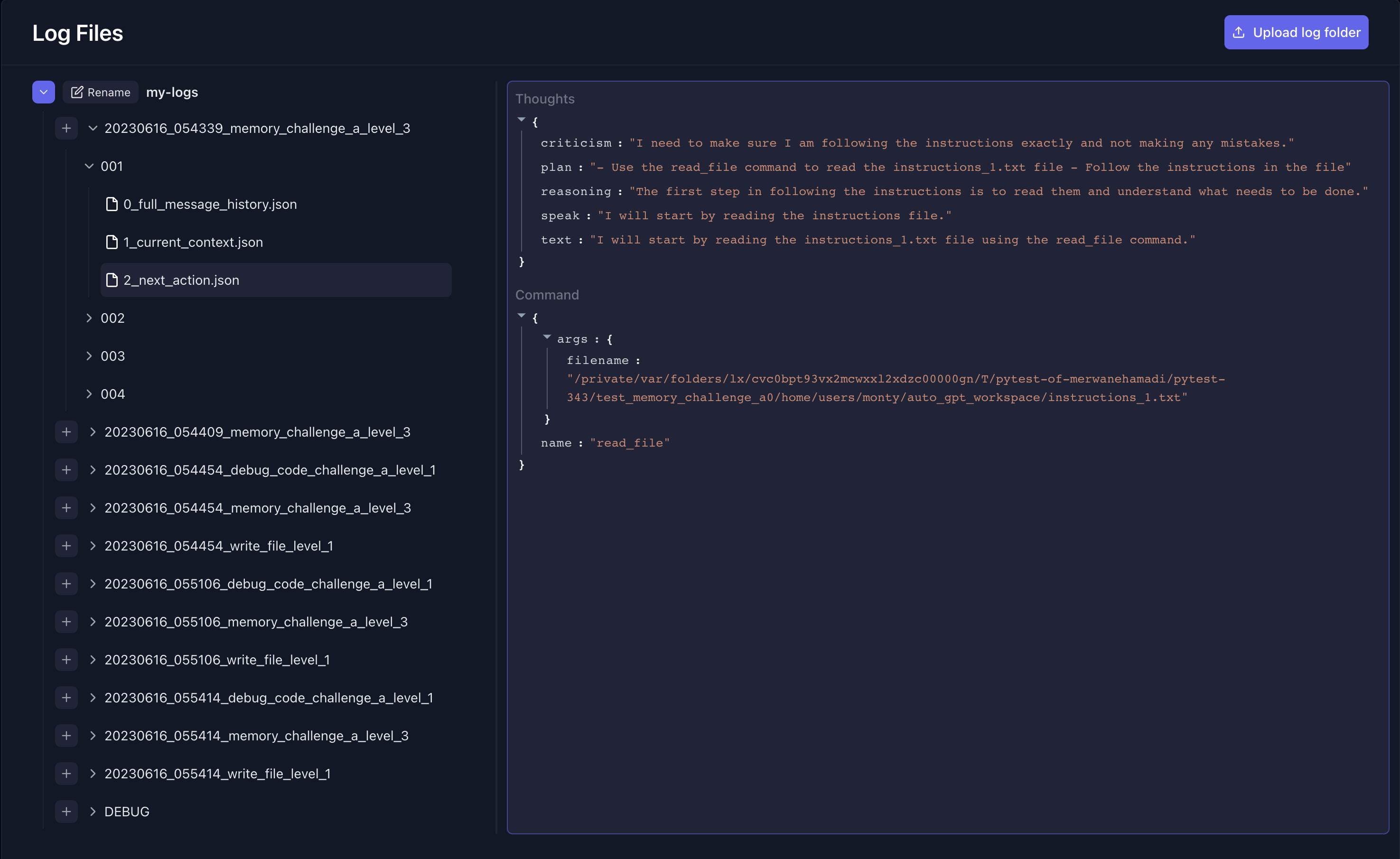The image size is (1400, 859).
Task: Open the chevron dropdown left of Rename
Action: point(43,92)
